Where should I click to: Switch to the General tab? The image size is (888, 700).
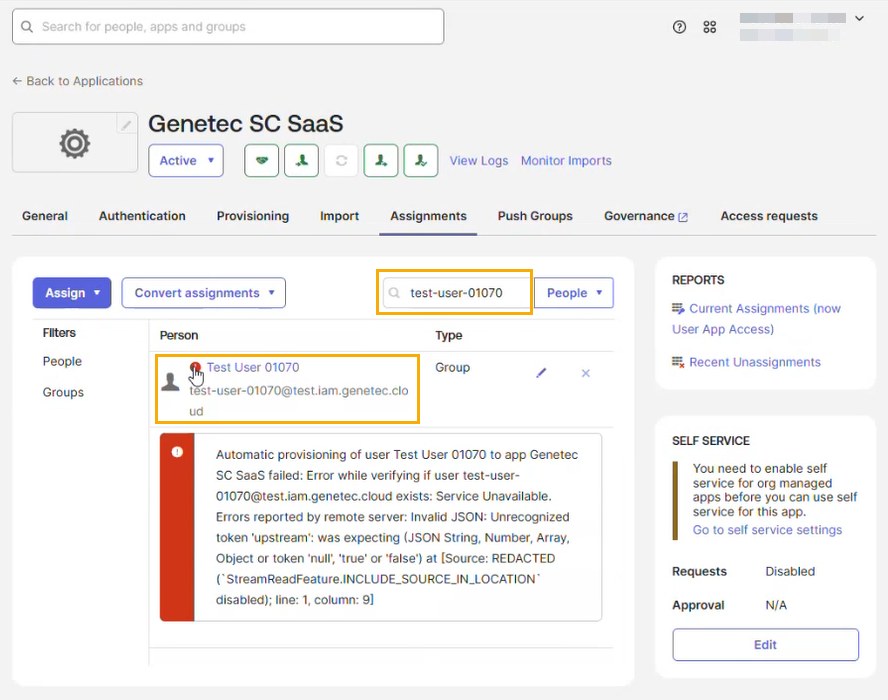(45, 216)
